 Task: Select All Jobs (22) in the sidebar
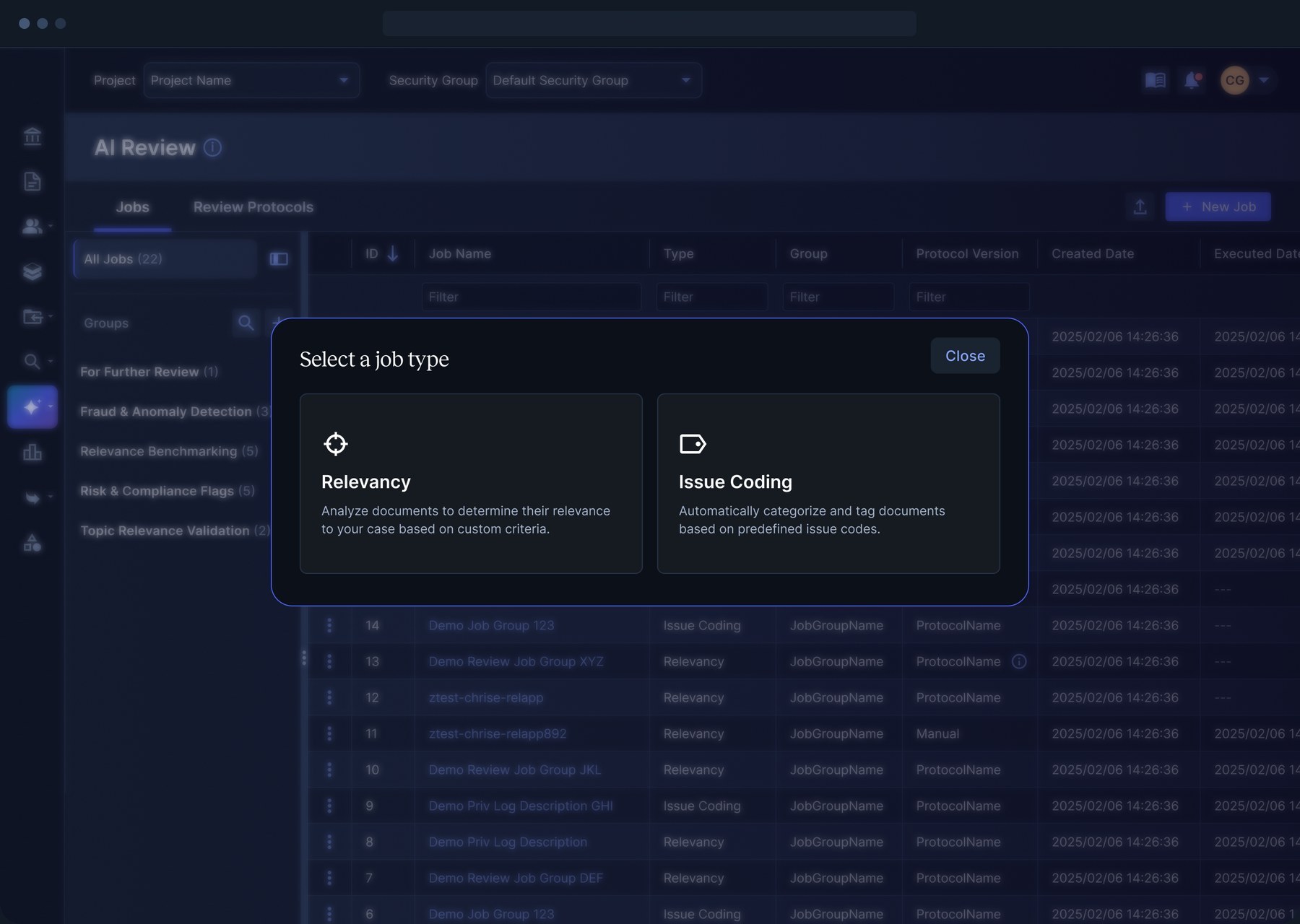coord(165,259)
